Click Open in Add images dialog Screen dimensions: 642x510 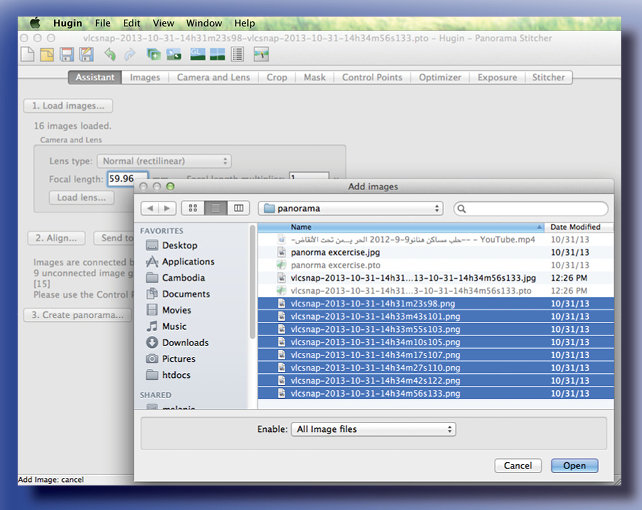pyautogui.click(x=574, y=465)
